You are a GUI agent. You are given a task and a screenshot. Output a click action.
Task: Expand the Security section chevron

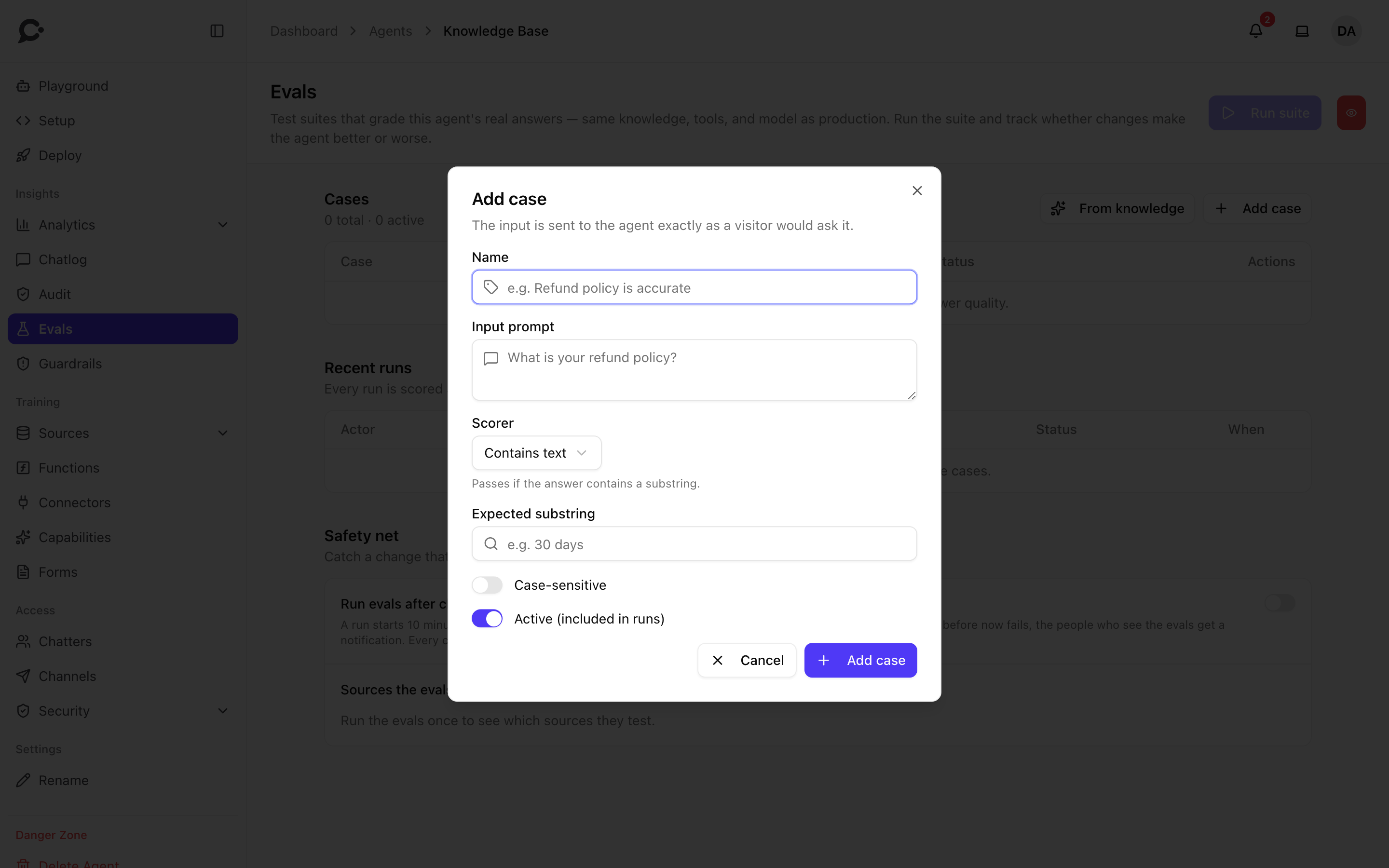click(223, 711)
